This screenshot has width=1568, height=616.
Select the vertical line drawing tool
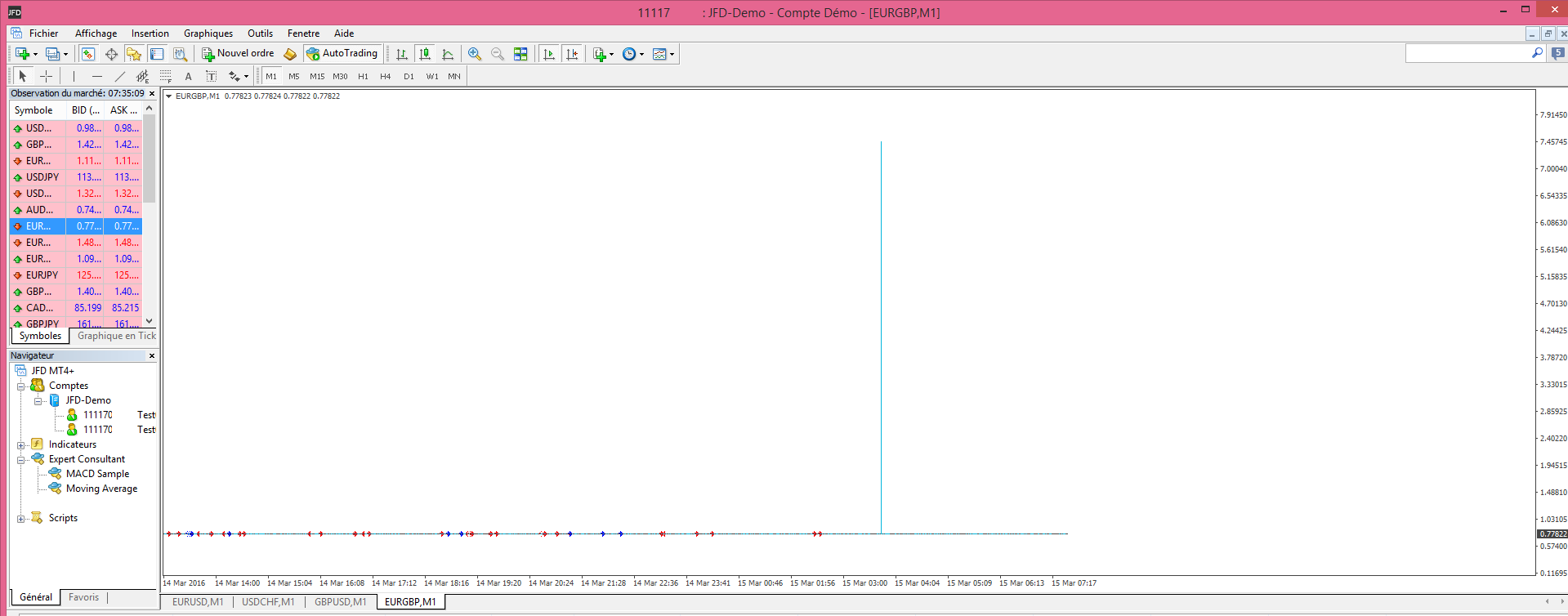click(74, 76)
